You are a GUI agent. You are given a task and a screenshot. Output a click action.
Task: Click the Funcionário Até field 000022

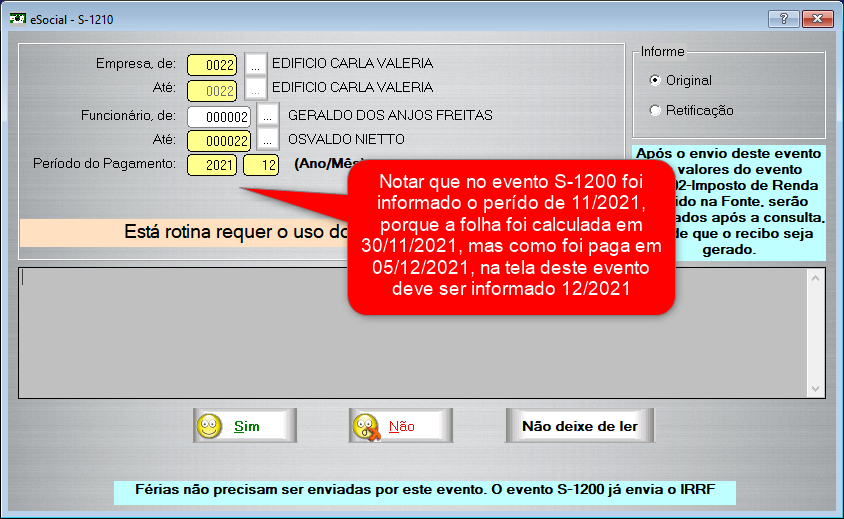[219, 141]
